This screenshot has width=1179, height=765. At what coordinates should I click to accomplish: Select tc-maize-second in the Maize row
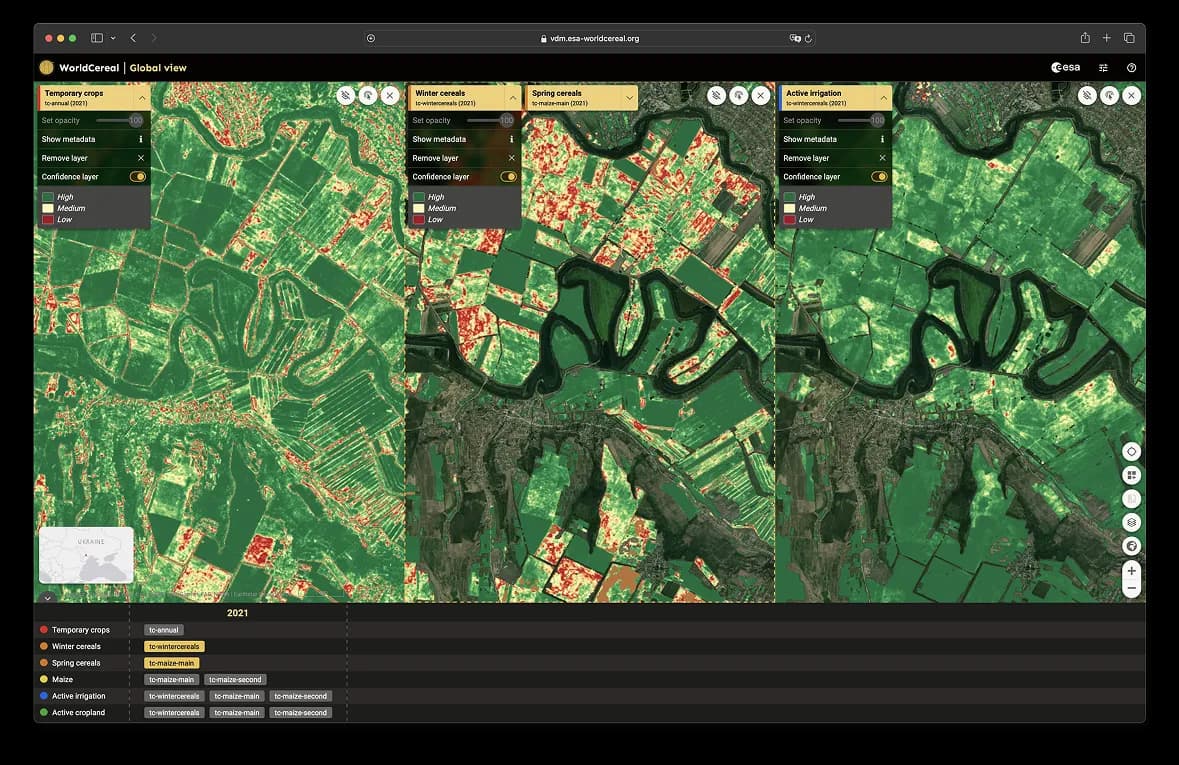(x=235, y=680)
